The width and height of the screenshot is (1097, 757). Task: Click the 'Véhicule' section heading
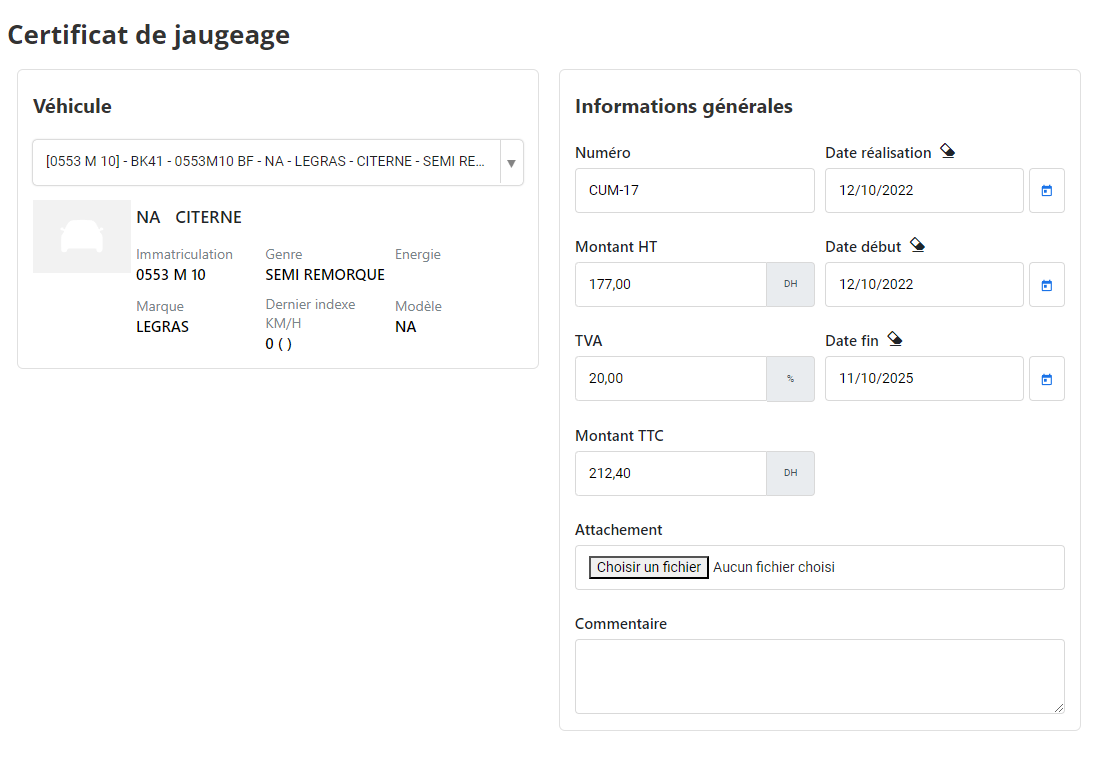point(72,106)
